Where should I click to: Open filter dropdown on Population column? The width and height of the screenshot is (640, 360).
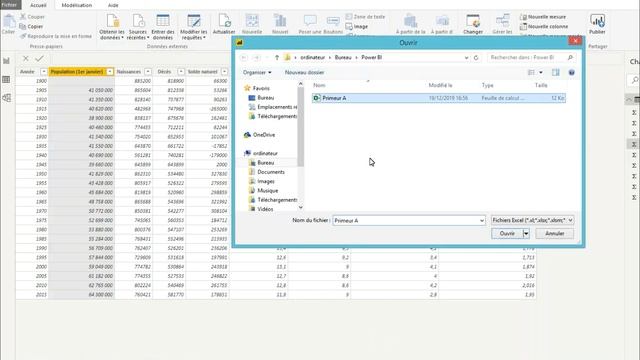pos(110,72)
